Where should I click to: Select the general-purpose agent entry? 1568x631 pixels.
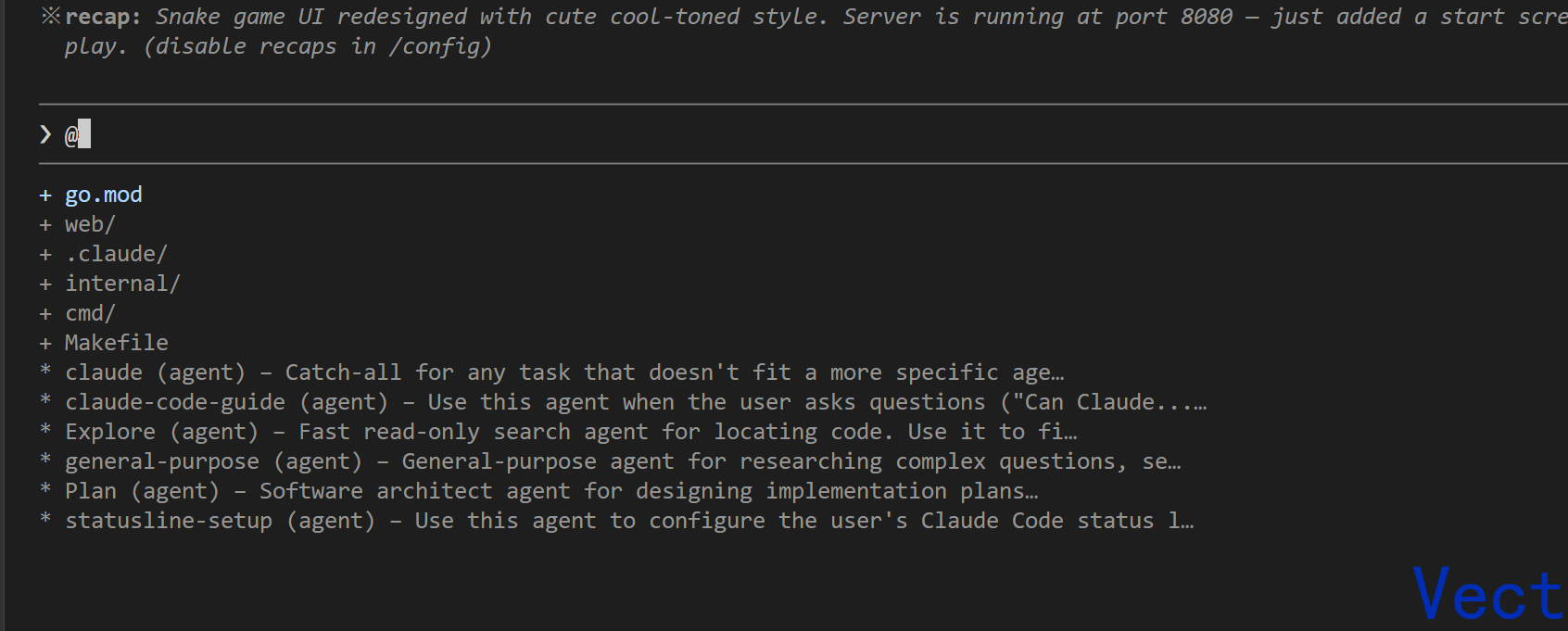[x=623, y=461]
